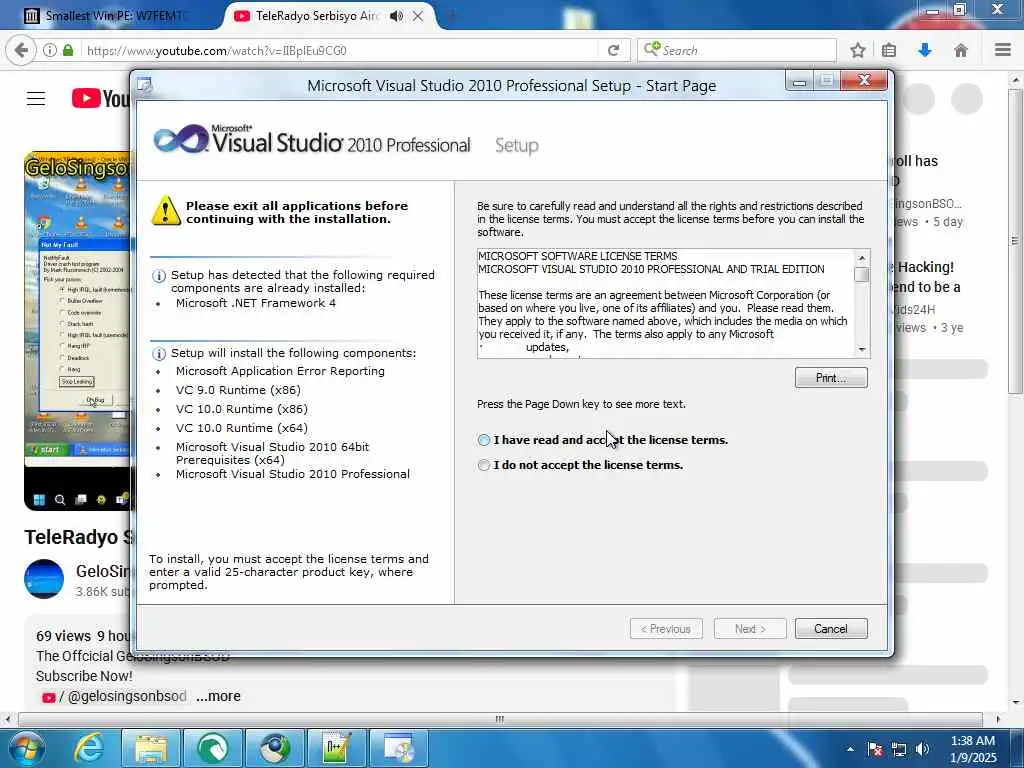Go to Firefox home page
1024x768 pixels.
pos(961,50)
